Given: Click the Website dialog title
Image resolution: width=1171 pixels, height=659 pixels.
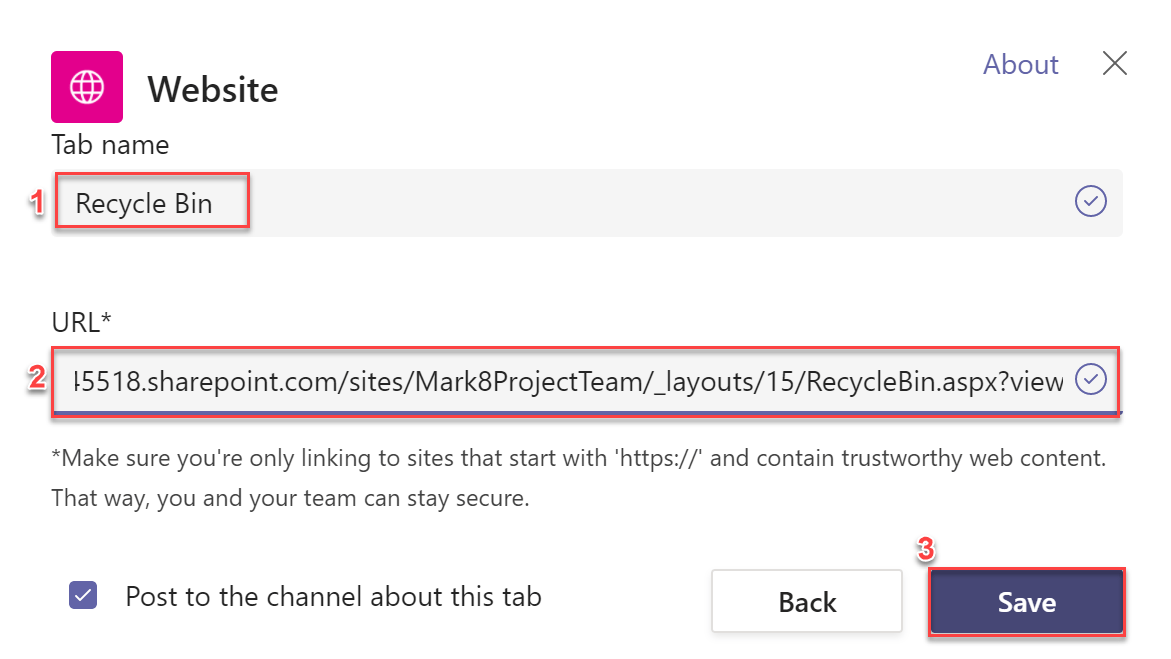Looking at the screenshot, I should (x=213, y=90).
